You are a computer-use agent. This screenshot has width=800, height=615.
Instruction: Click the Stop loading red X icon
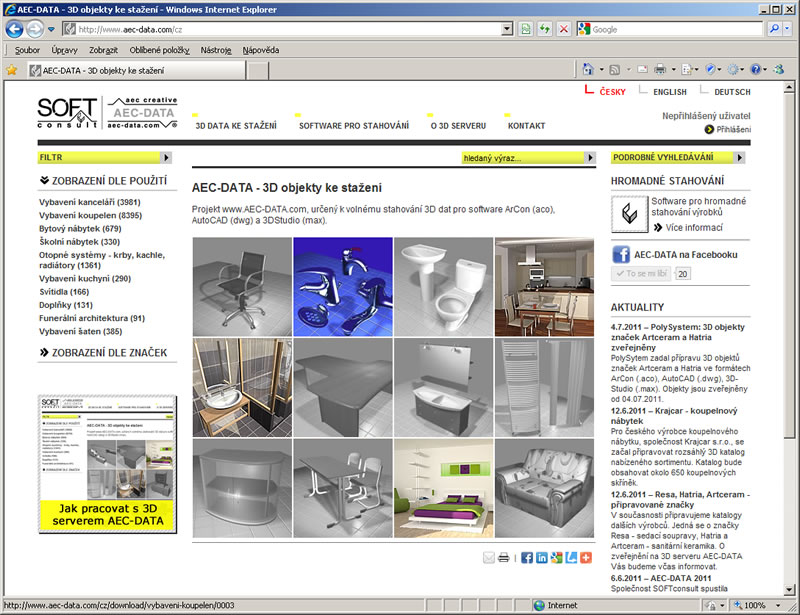coord(564,29)
